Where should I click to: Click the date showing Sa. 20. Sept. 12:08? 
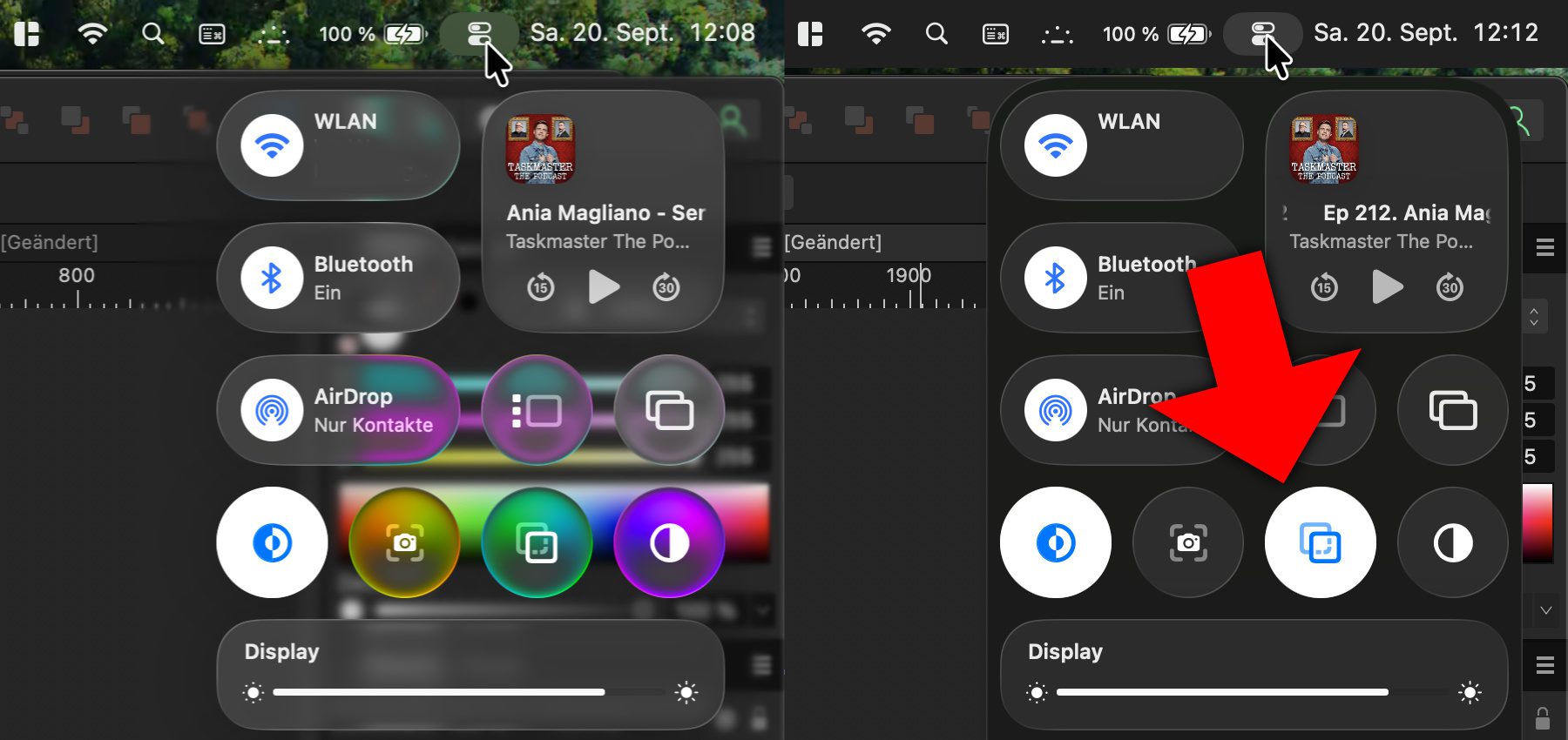click(x=642, y=33)
